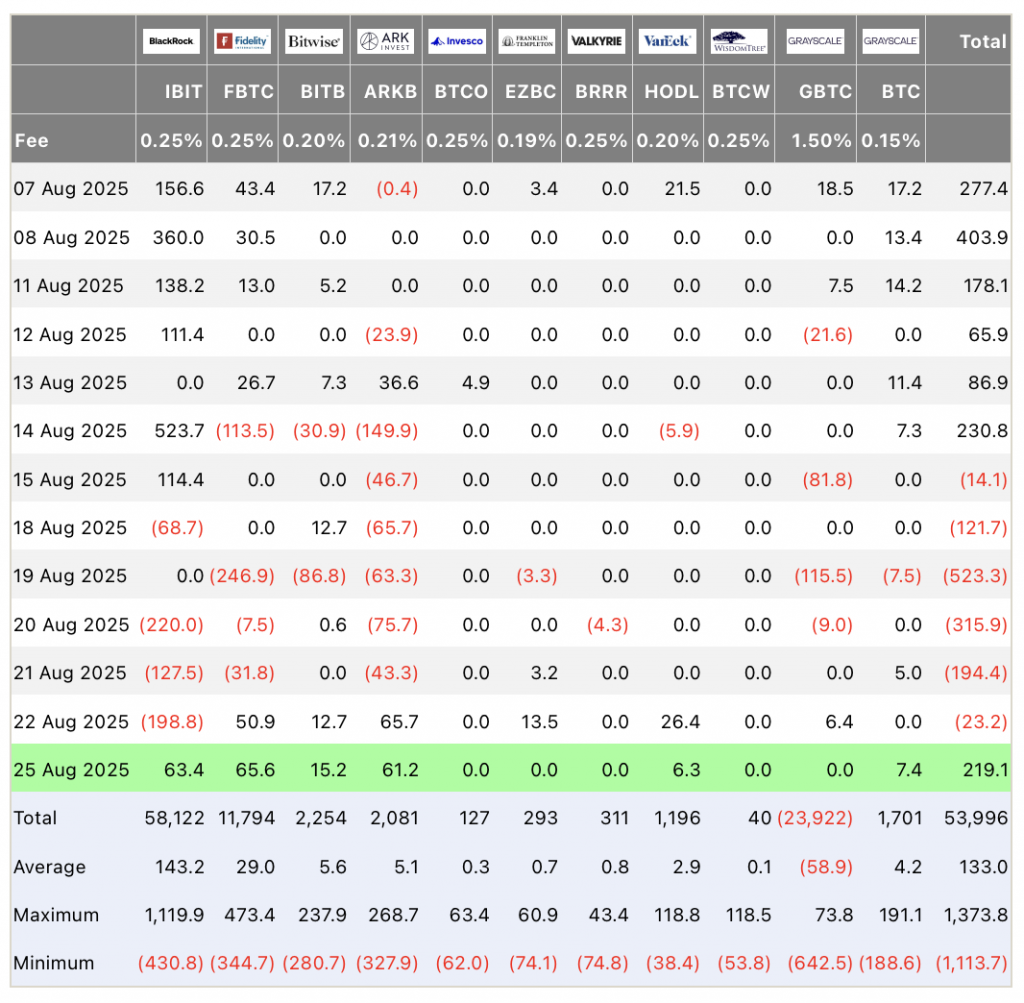Click the BlackRock logo
1024x1003 pixels.
171,41
